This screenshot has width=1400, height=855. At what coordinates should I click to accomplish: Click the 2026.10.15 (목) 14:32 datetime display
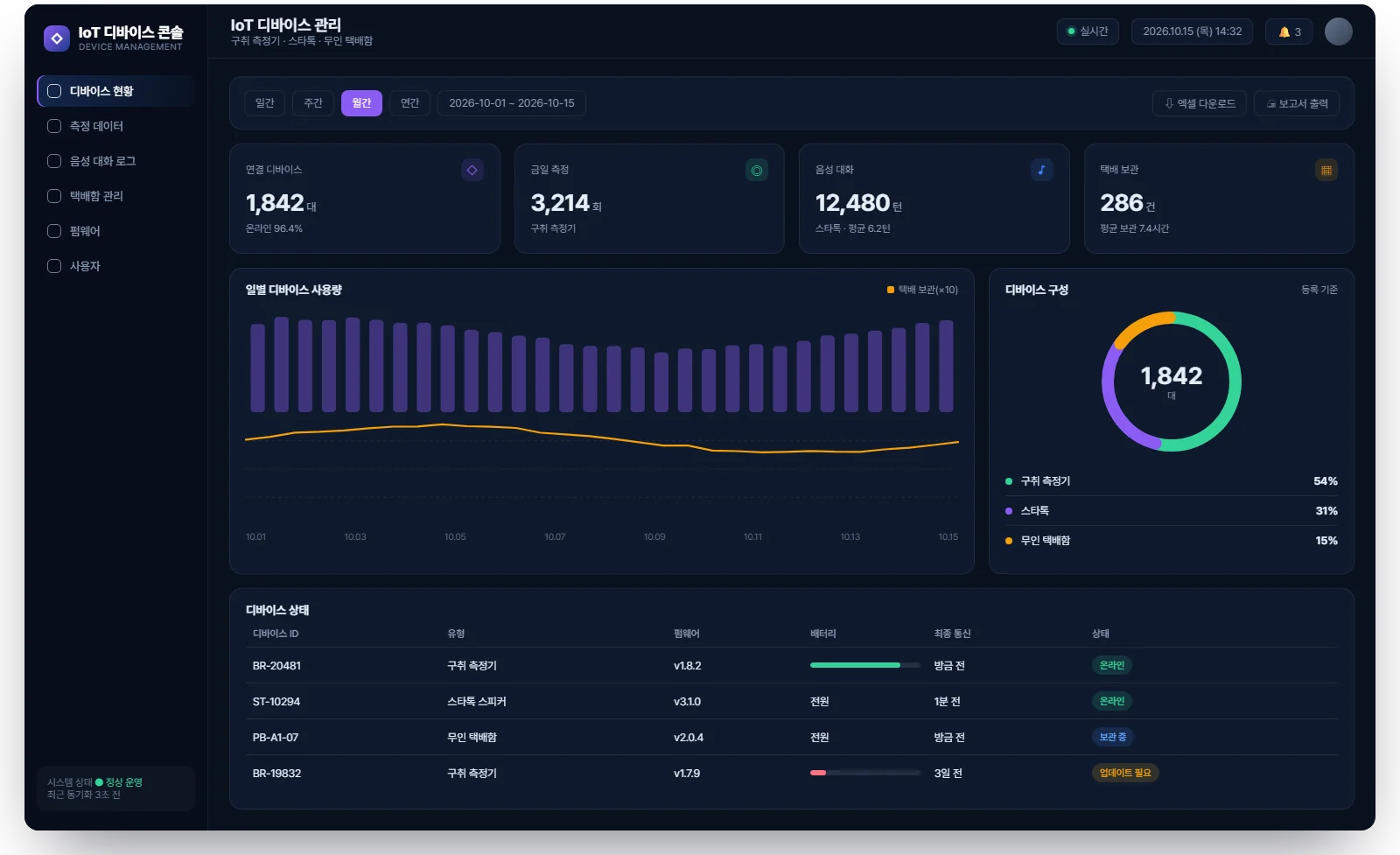(x=1192, y=32)
